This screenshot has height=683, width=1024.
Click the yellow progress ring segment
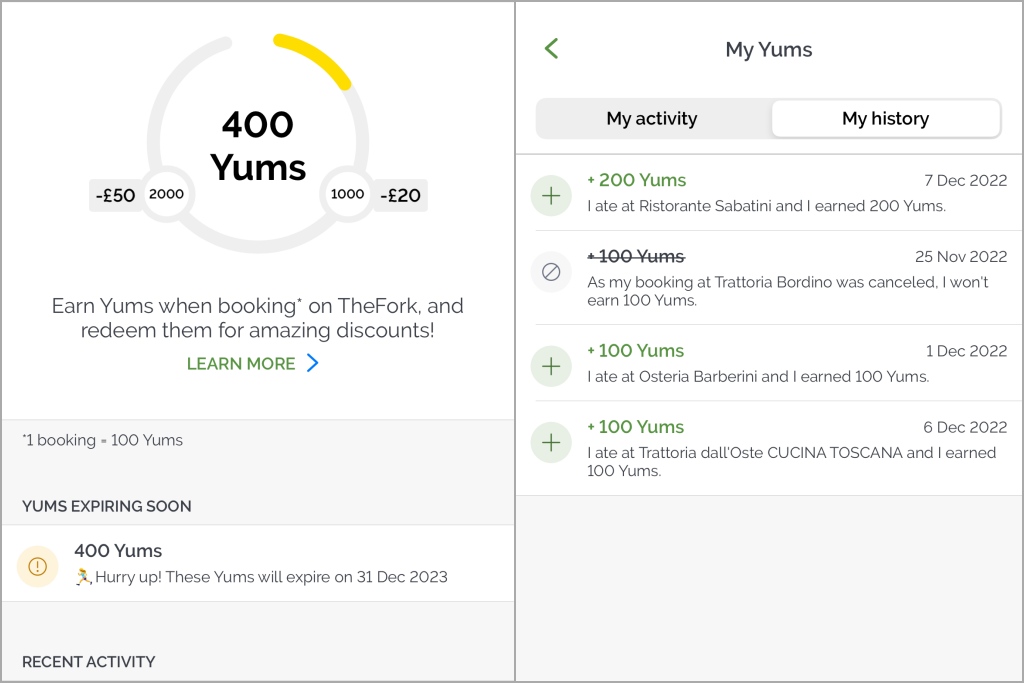(315, 57)
